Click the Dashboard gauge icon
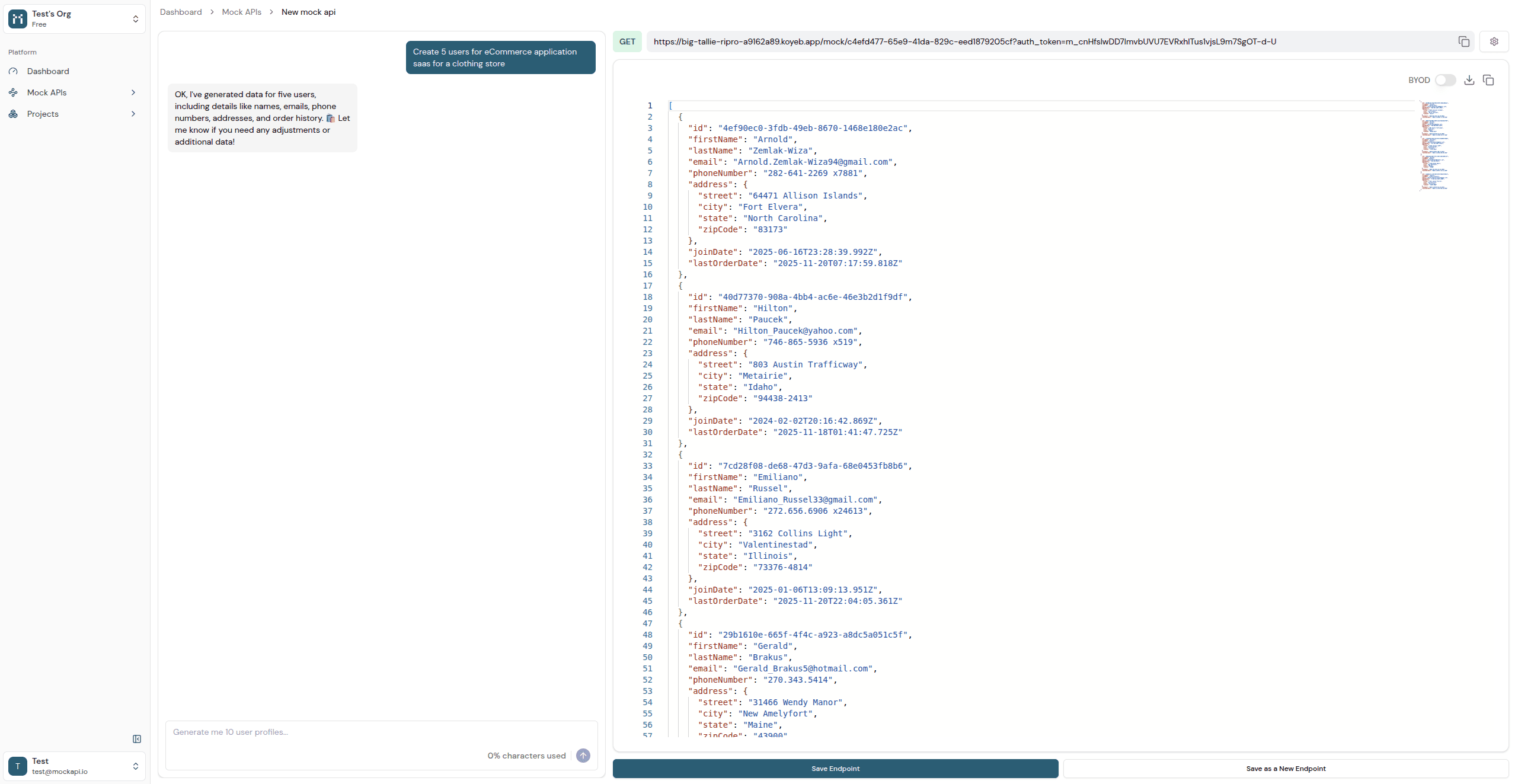The image size is (1515, 784). click(x=13, y=71)
